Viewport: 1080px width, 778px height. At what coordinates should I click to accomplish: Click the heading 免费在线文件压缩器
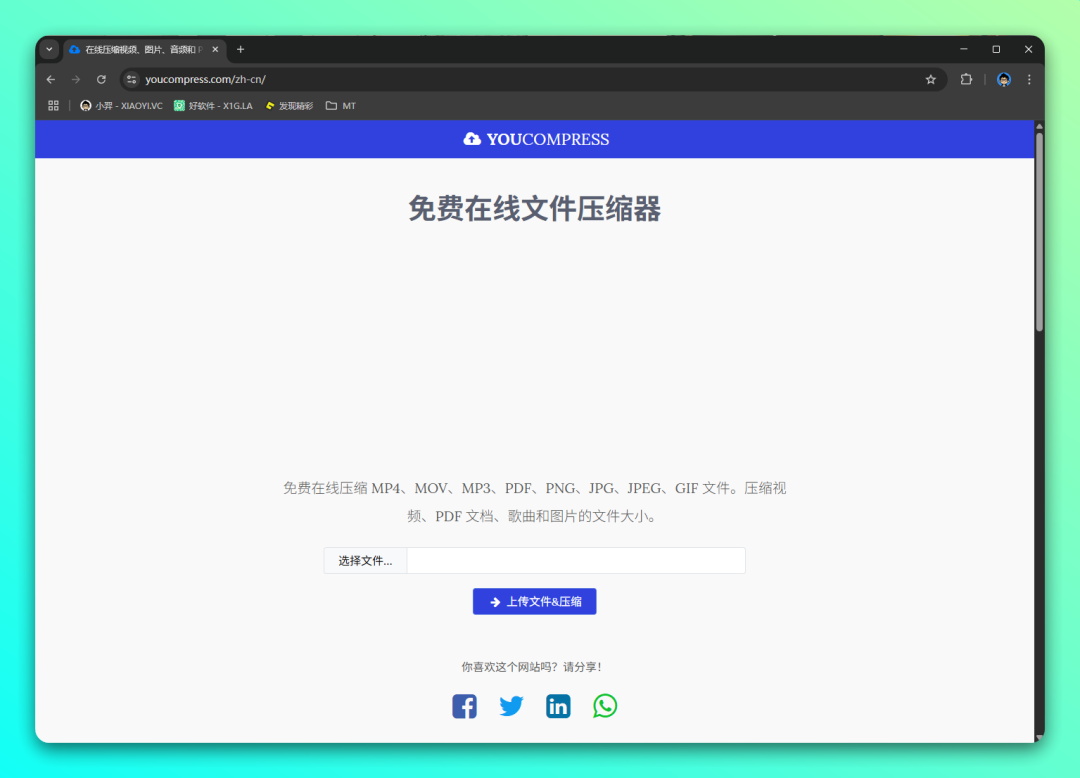(534, 209)
